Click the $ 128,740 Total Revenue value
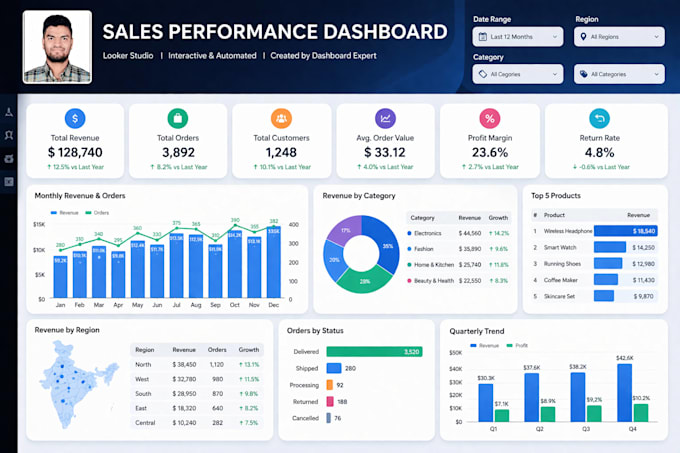Screen dimensions: 680x453 [x=75, y=152]
